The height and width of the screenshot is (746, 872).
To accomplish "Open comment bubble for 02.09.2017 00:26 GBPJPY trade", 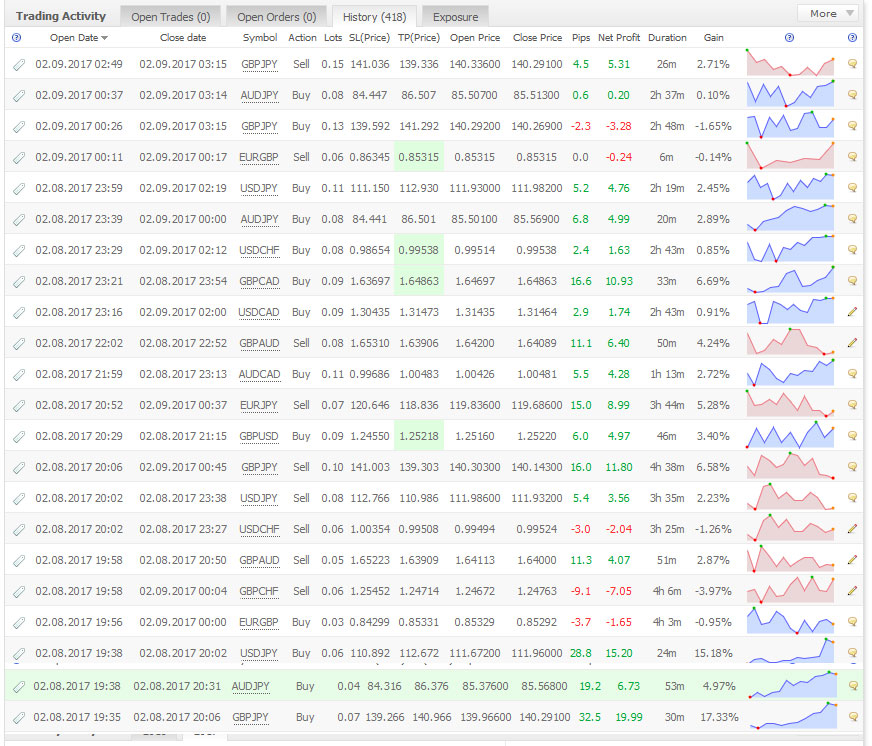I will coord(852,126).
